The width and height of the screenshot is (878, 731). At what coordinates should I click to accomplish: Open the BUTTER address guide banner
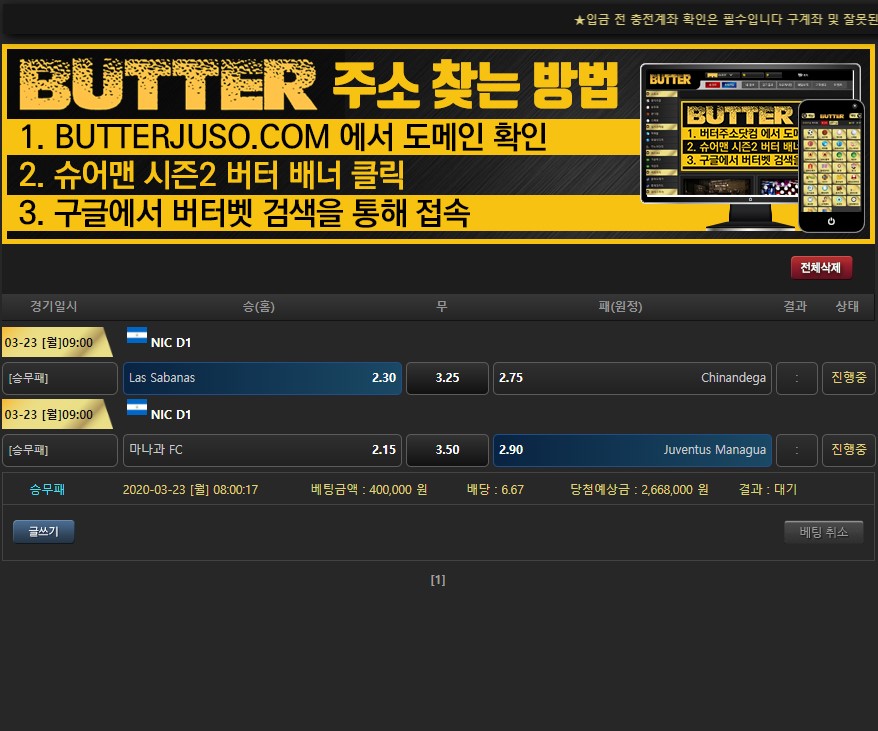tap(438, 144)
